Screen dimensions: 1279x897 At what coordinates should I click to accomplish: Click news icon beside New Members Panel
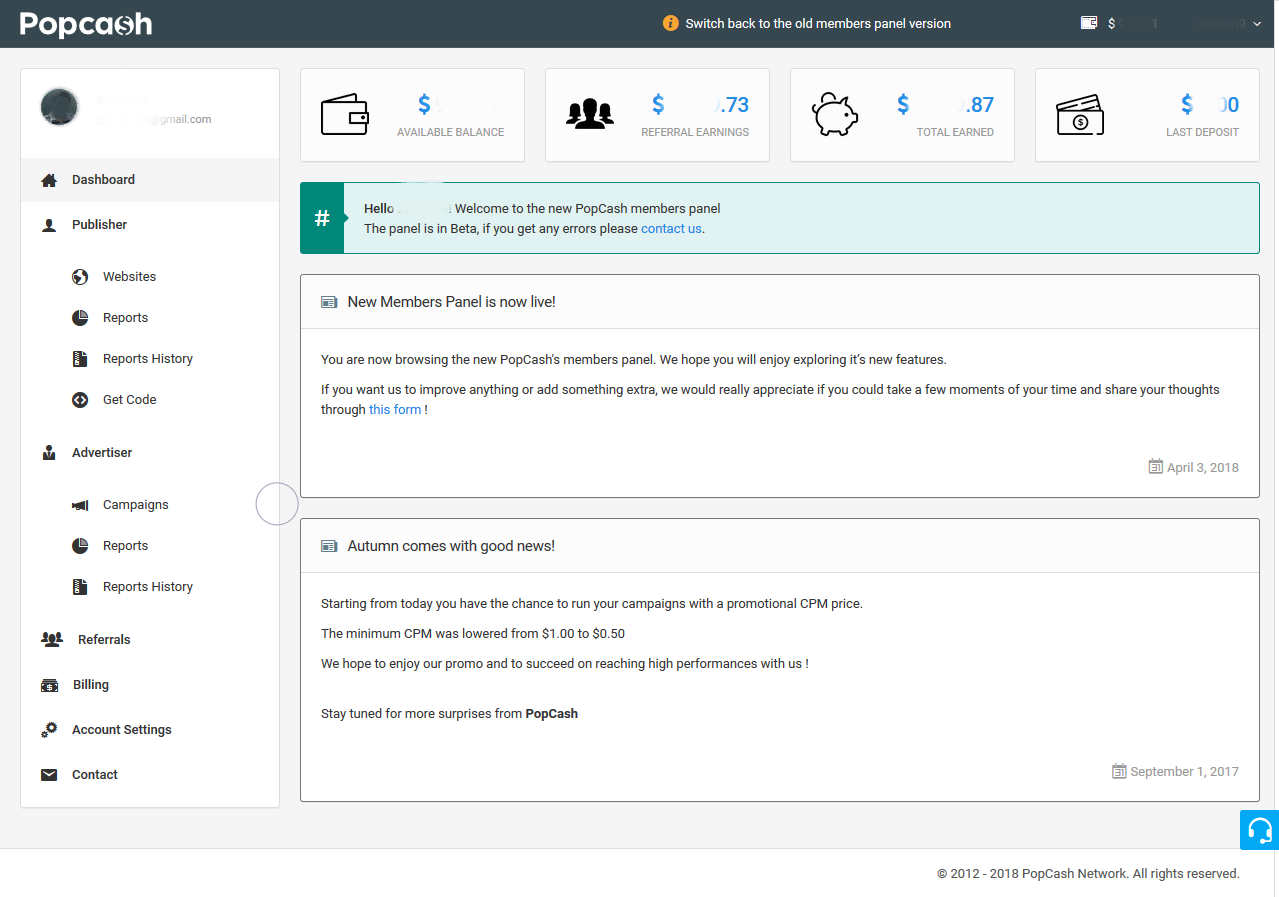[329, 302]
